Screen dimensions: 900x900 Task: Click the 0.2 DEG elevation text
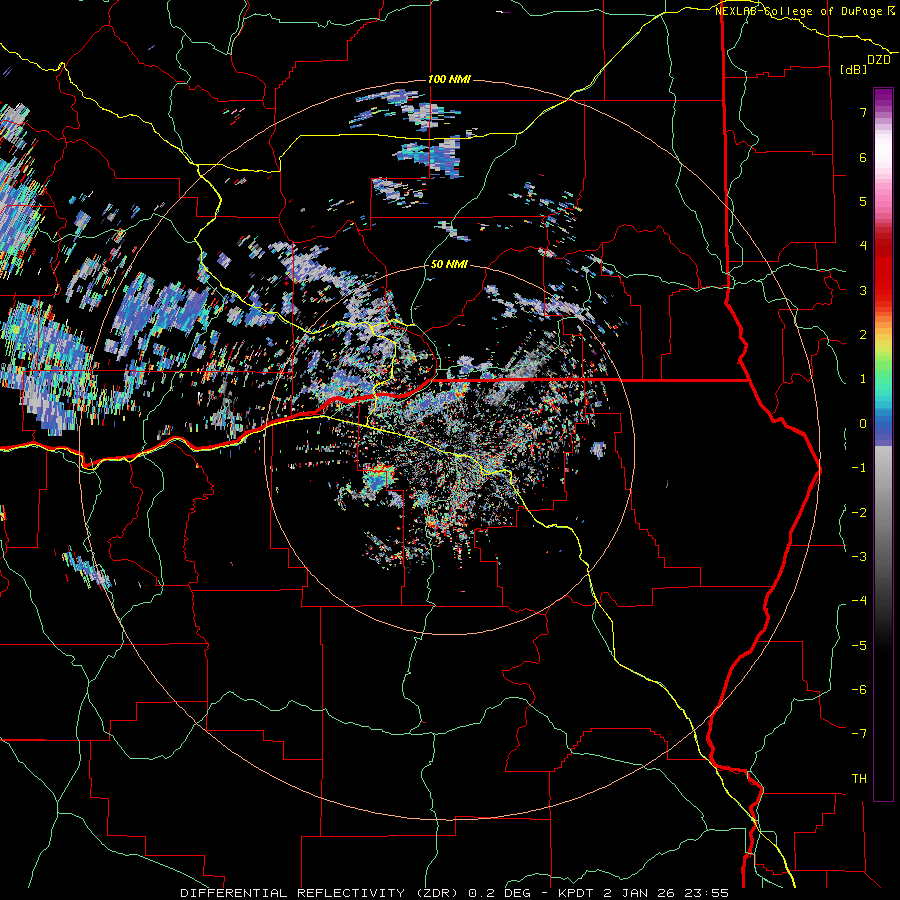click(x=499, y=893)
